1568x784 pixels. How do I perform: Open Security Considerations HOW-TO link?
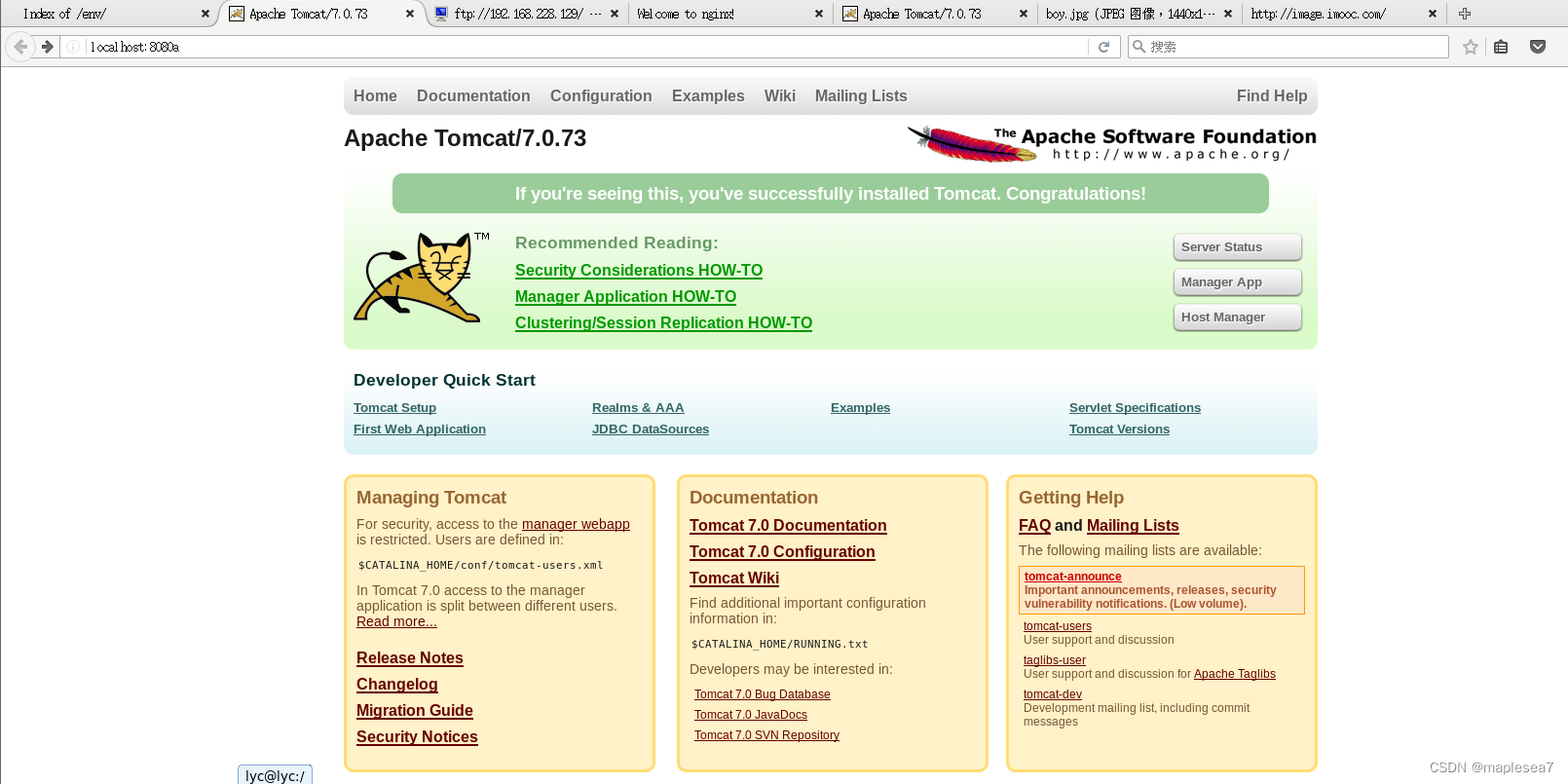(x=639, y=270)
